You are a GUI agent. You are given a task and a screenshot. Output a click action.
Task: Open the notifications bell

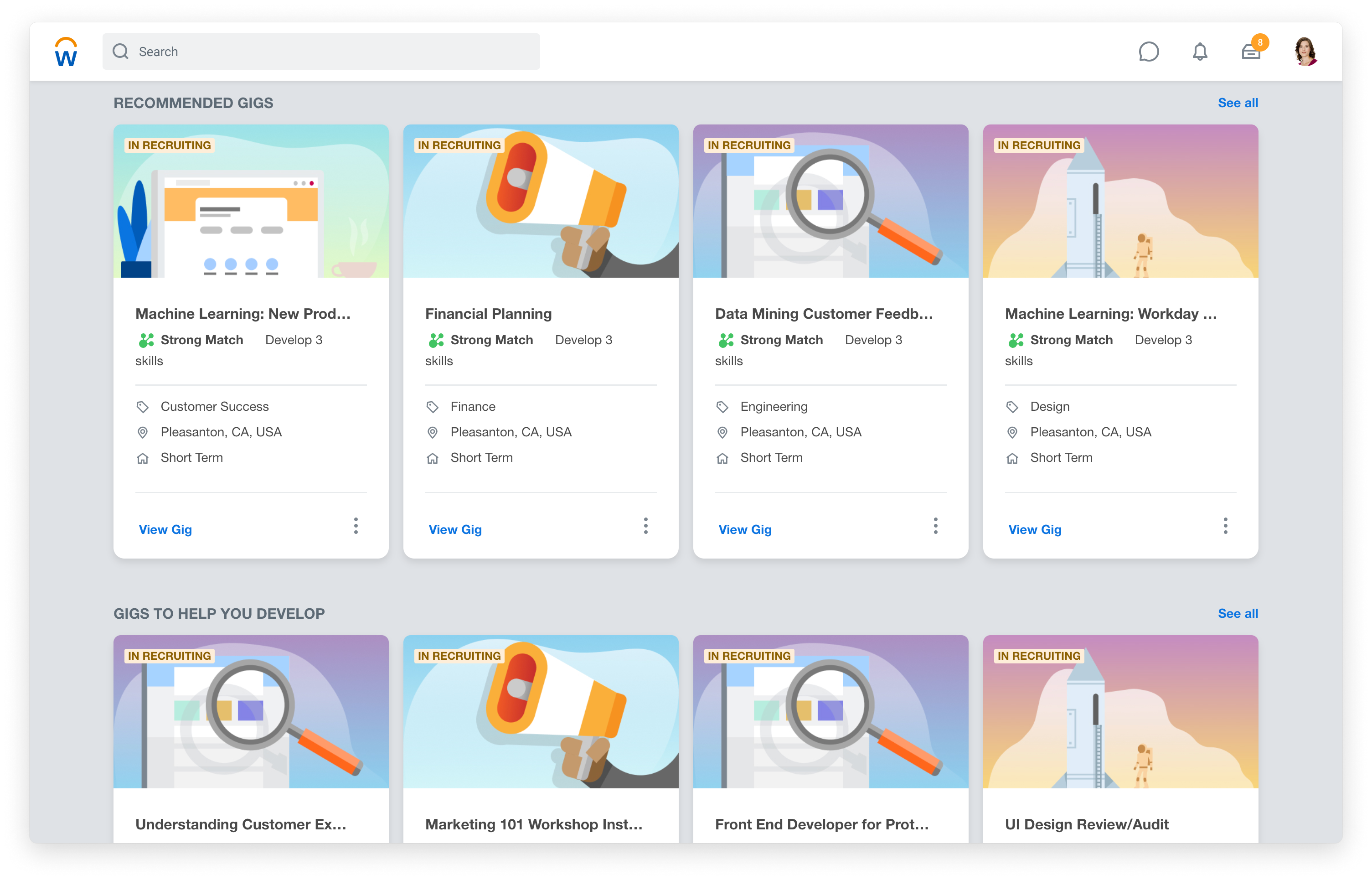1200,52
